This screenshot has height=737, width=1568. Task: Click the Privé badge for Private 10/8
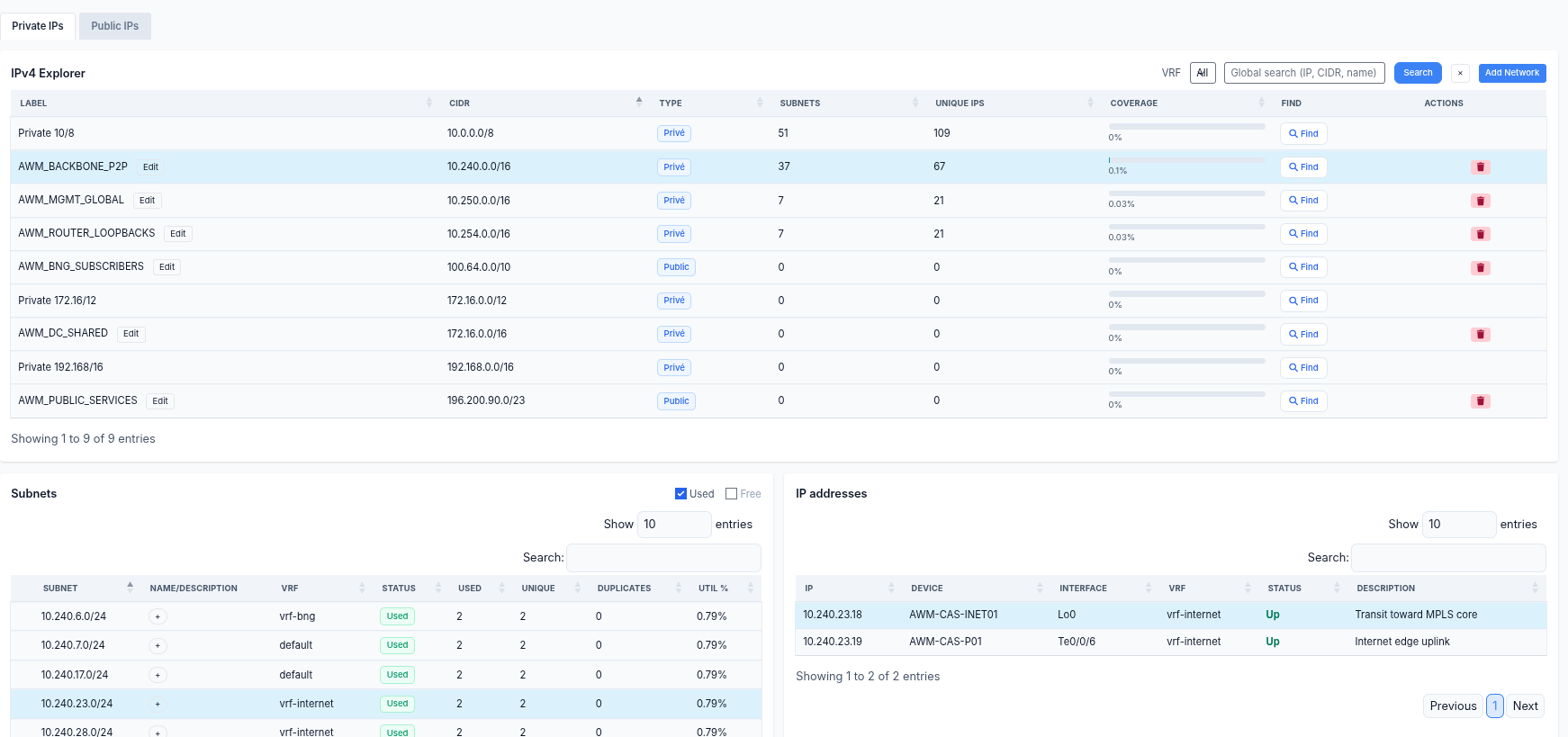[674, 133]
